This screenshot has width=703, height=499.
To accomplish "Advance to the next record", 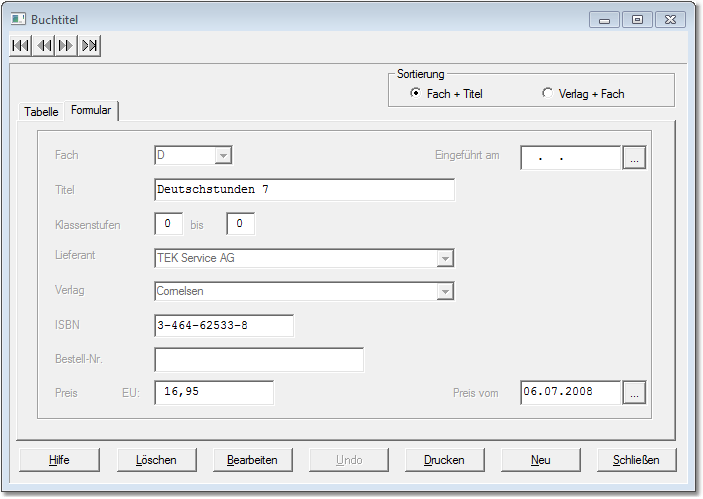I will (66, 46).
